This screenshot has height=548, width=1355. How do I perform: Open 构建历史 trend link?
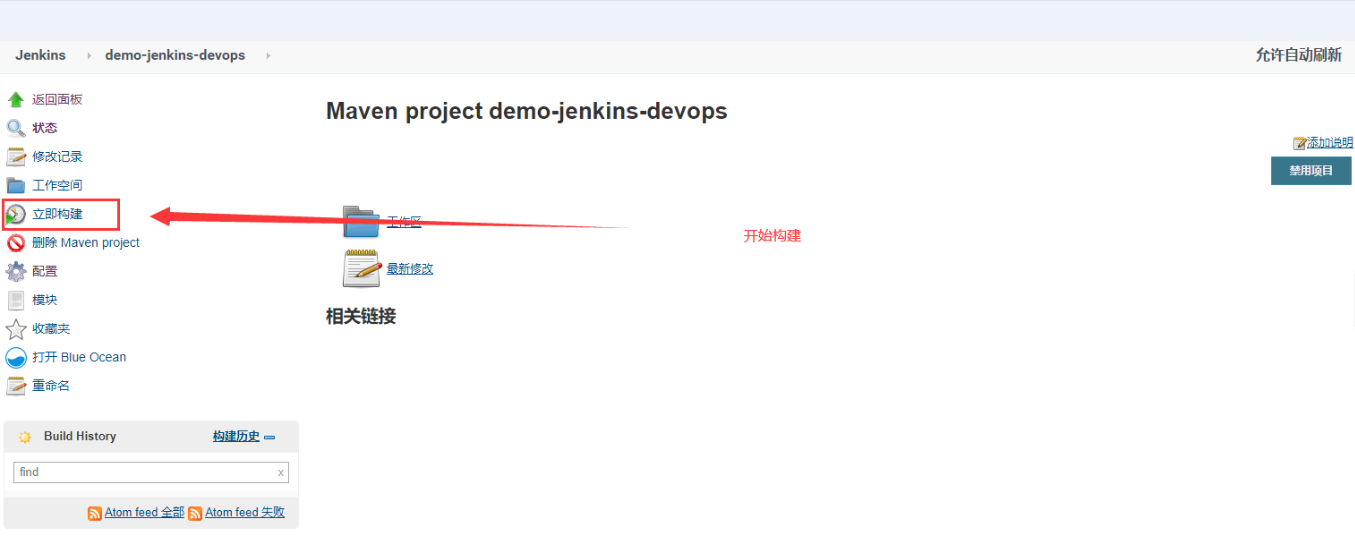point(236,436)
